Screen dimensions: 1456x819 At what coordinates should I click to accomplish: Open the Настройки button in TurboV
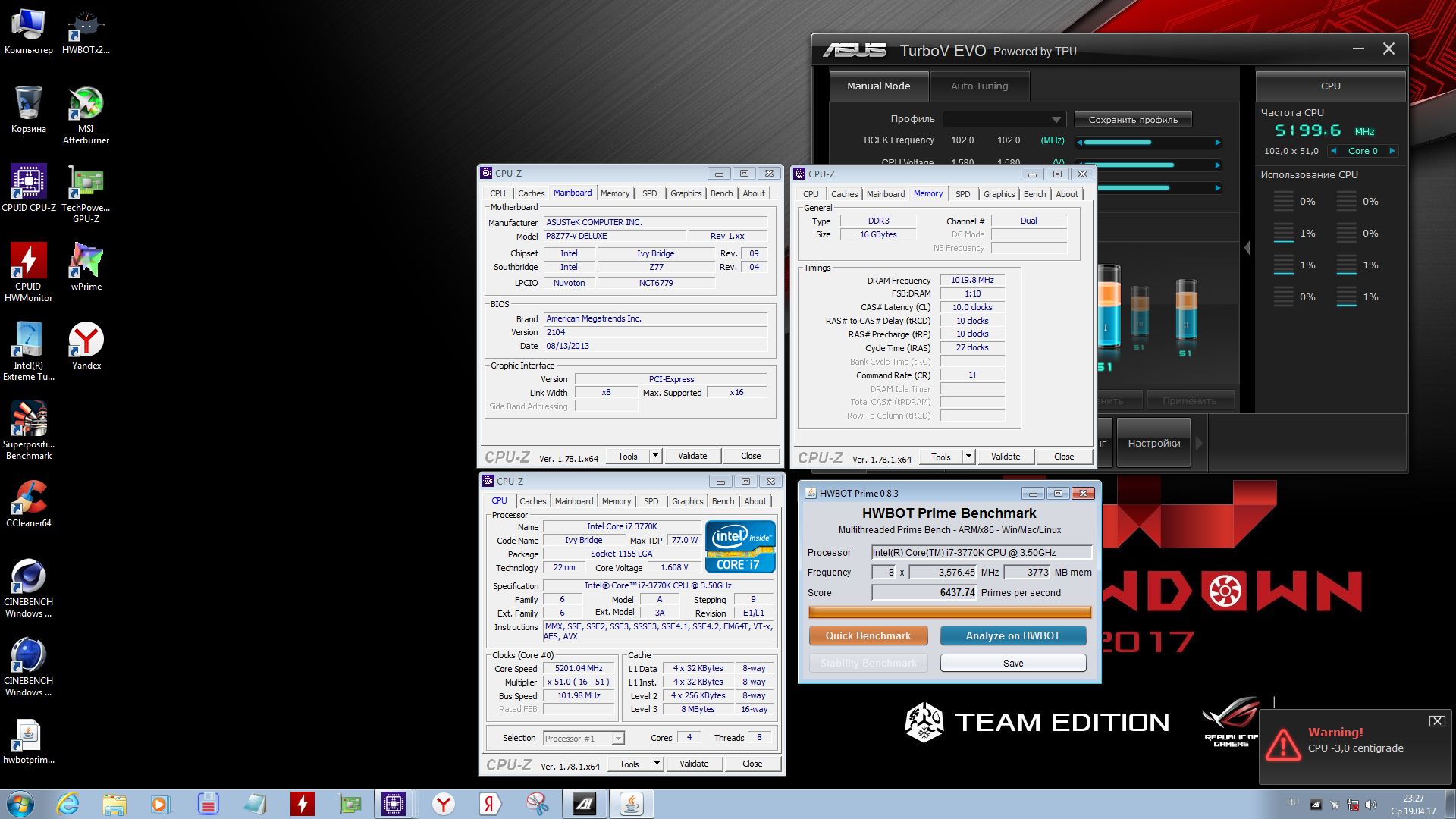coord(1153,444)
